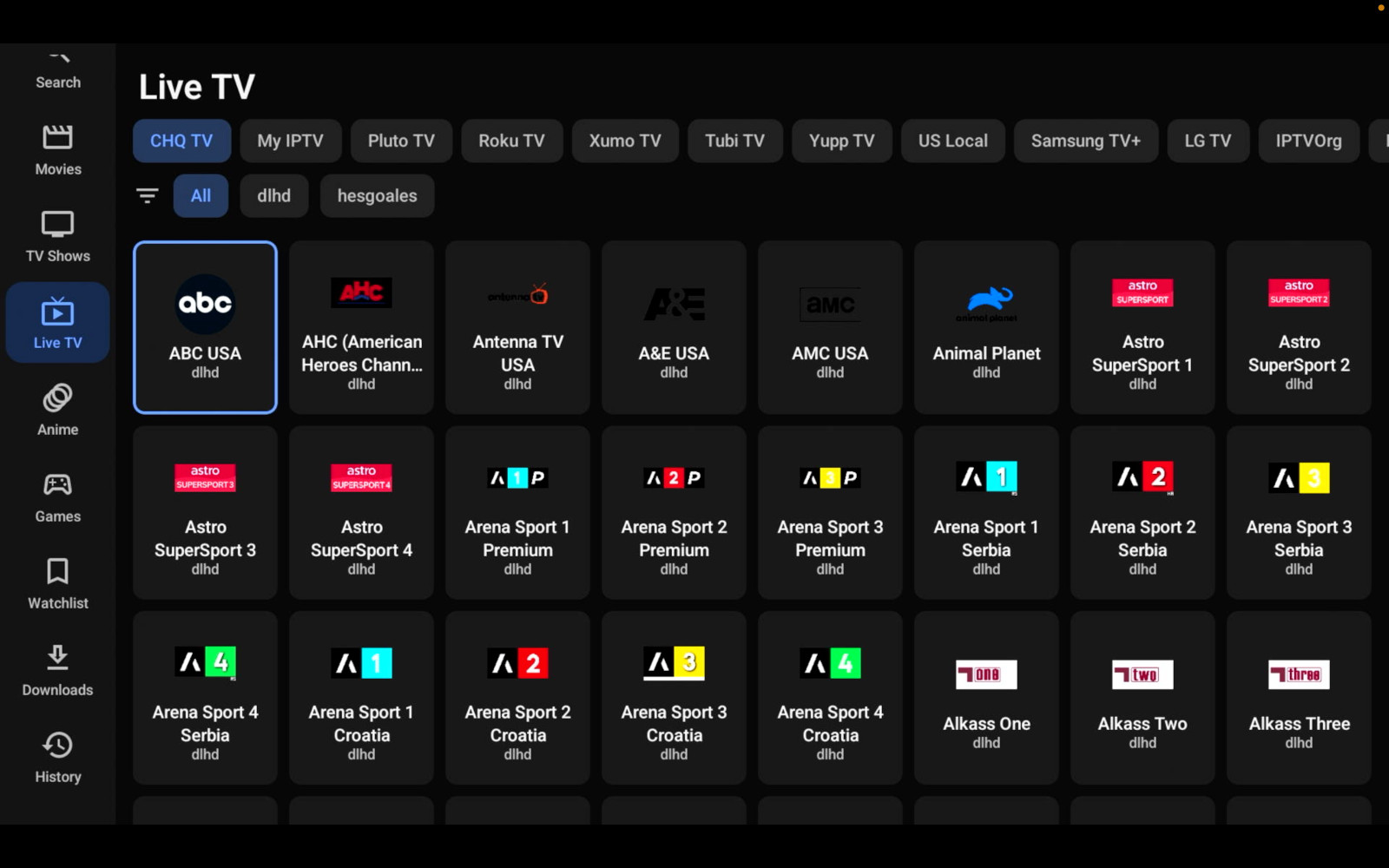Open the Watchlist bookmark icon
This screenshot has height=868, width=1389.
click(57, 572)
